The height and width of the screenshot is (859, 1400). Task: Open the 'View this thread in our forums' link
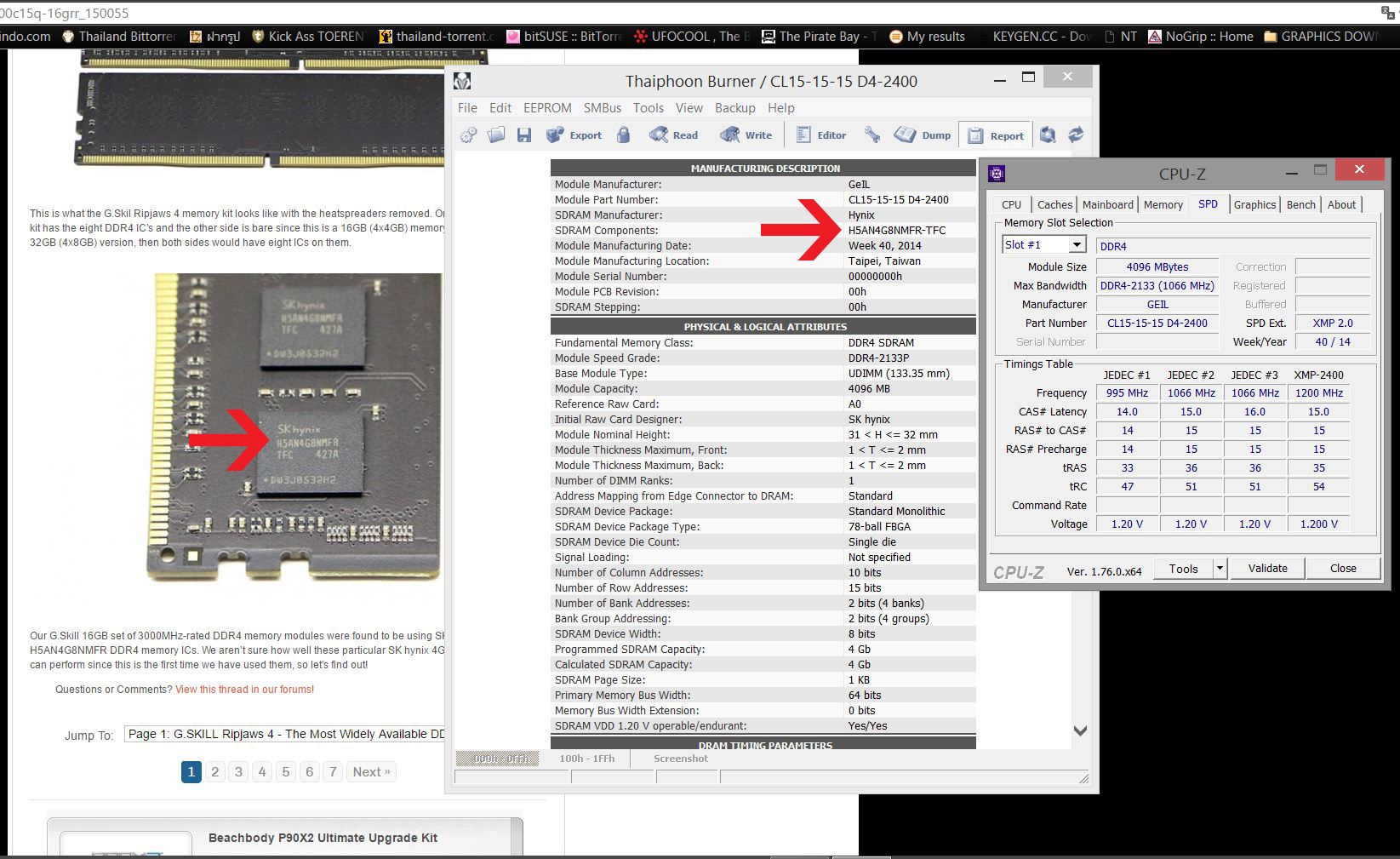pyautogui.click(x=244, y=690)
